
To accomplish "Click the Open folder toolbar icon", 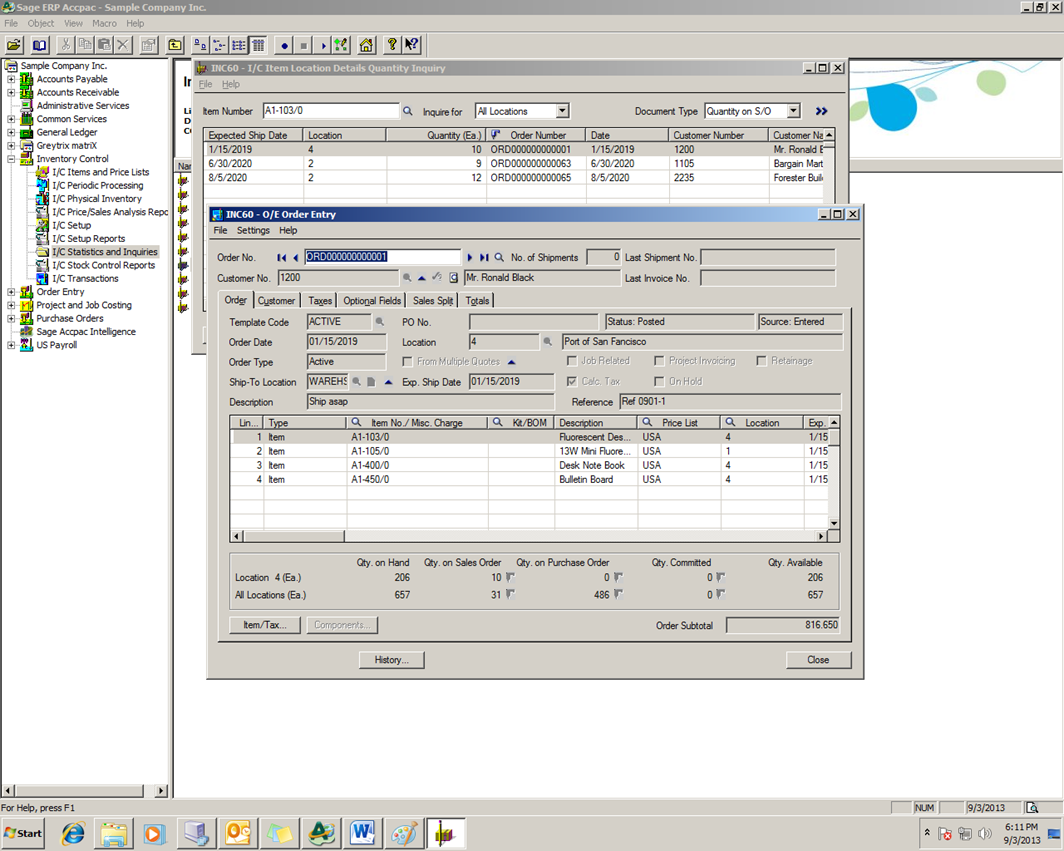I will point(14,45).
